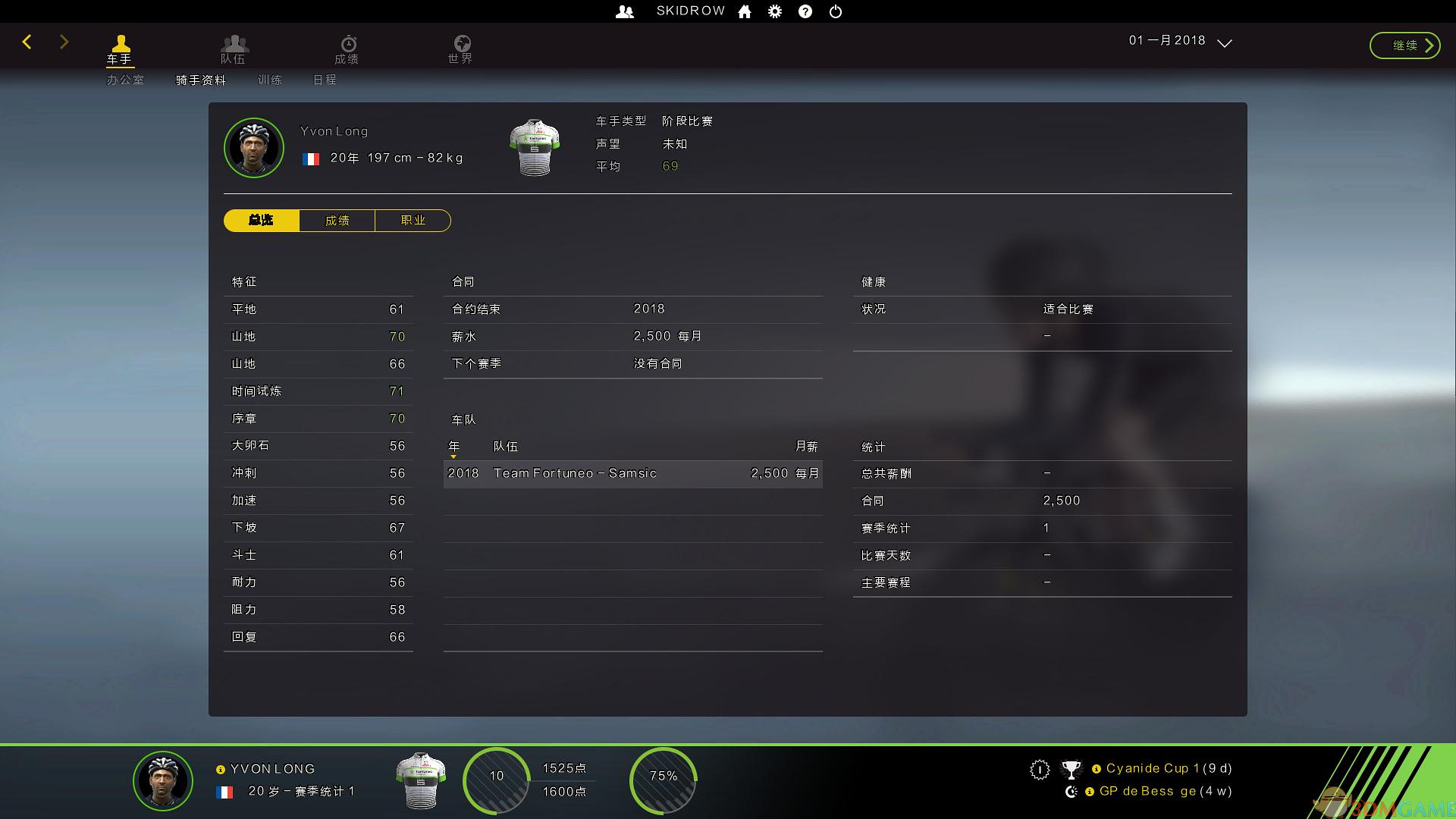Screen dimensions: 1456x819
Task: Open the settings gear icon
Action: tap(774, 11)
